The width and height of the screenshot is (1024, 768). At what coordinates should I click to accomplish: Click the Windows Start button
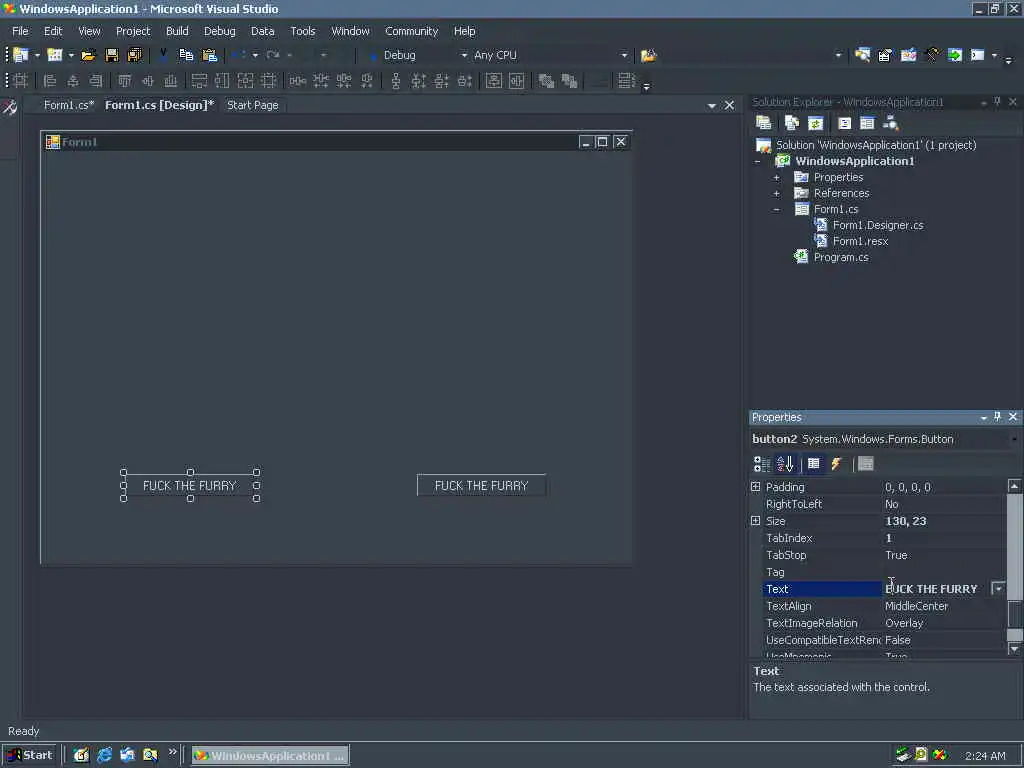point(30,755)
